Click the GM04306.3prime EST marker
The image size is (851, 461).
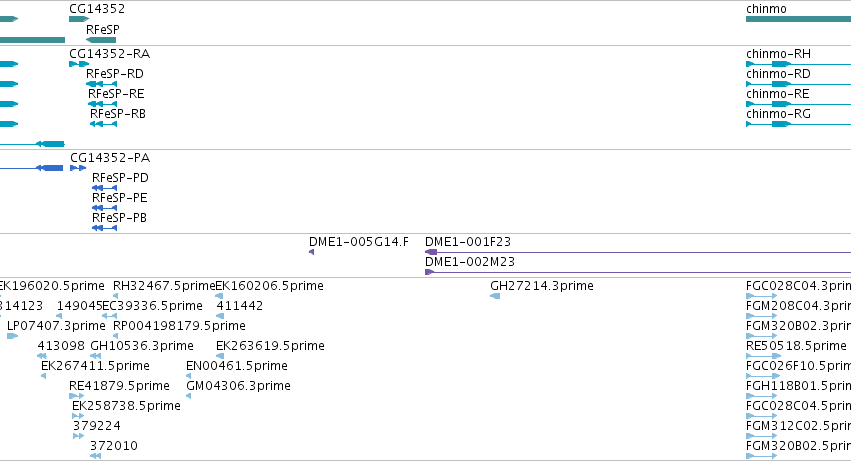click(190, 396)
